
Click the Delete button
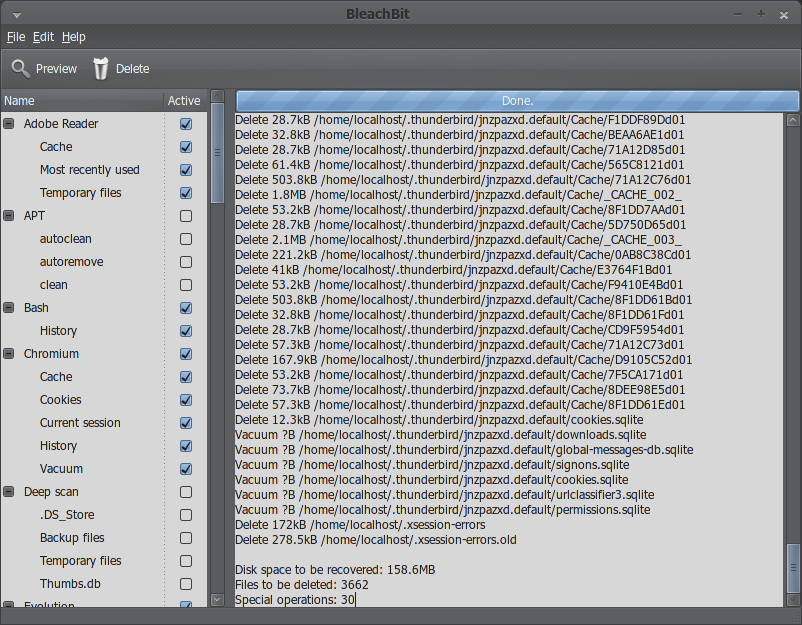pyautogui.click(x=122, y=68)
